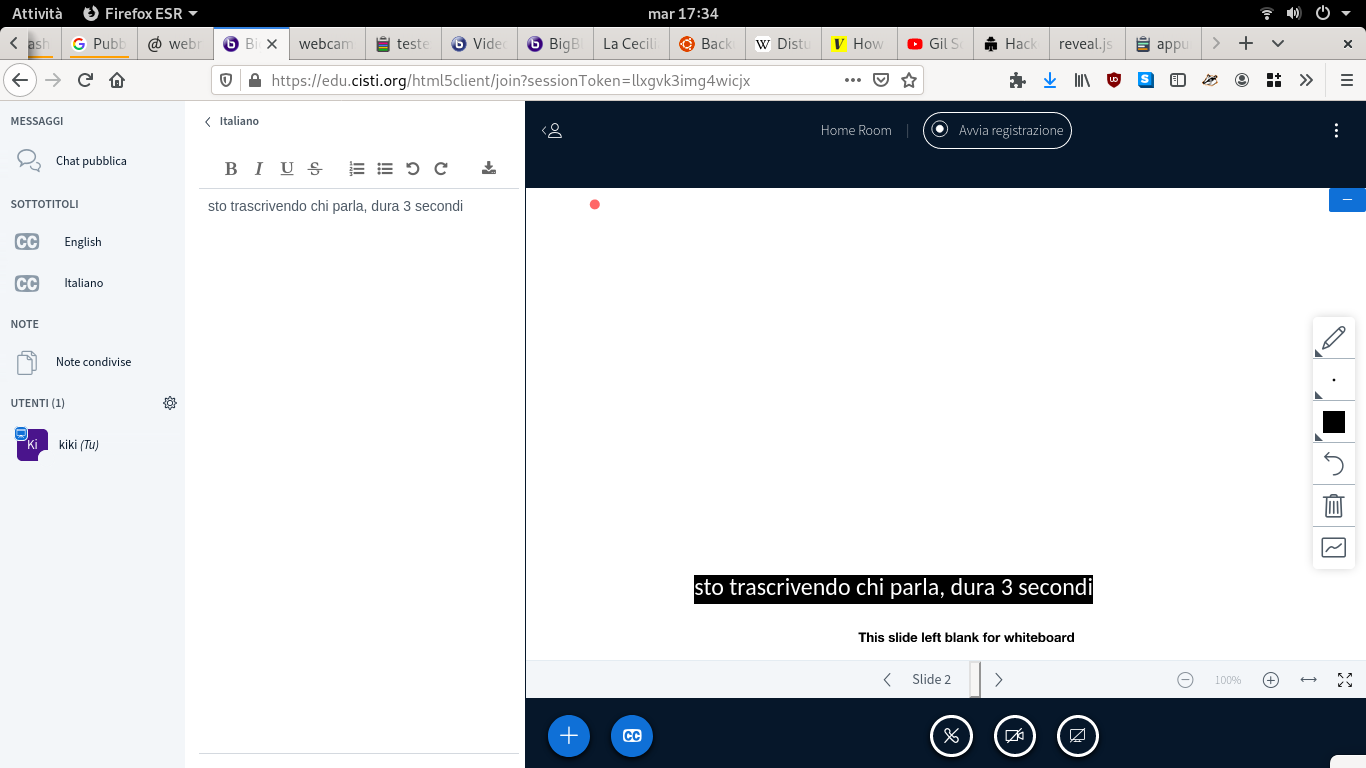Image resolution: width=1366 pixels, height=768 pixels.
Task: Toggle bold formatting in caption editor
Action: tap(231, 169)
